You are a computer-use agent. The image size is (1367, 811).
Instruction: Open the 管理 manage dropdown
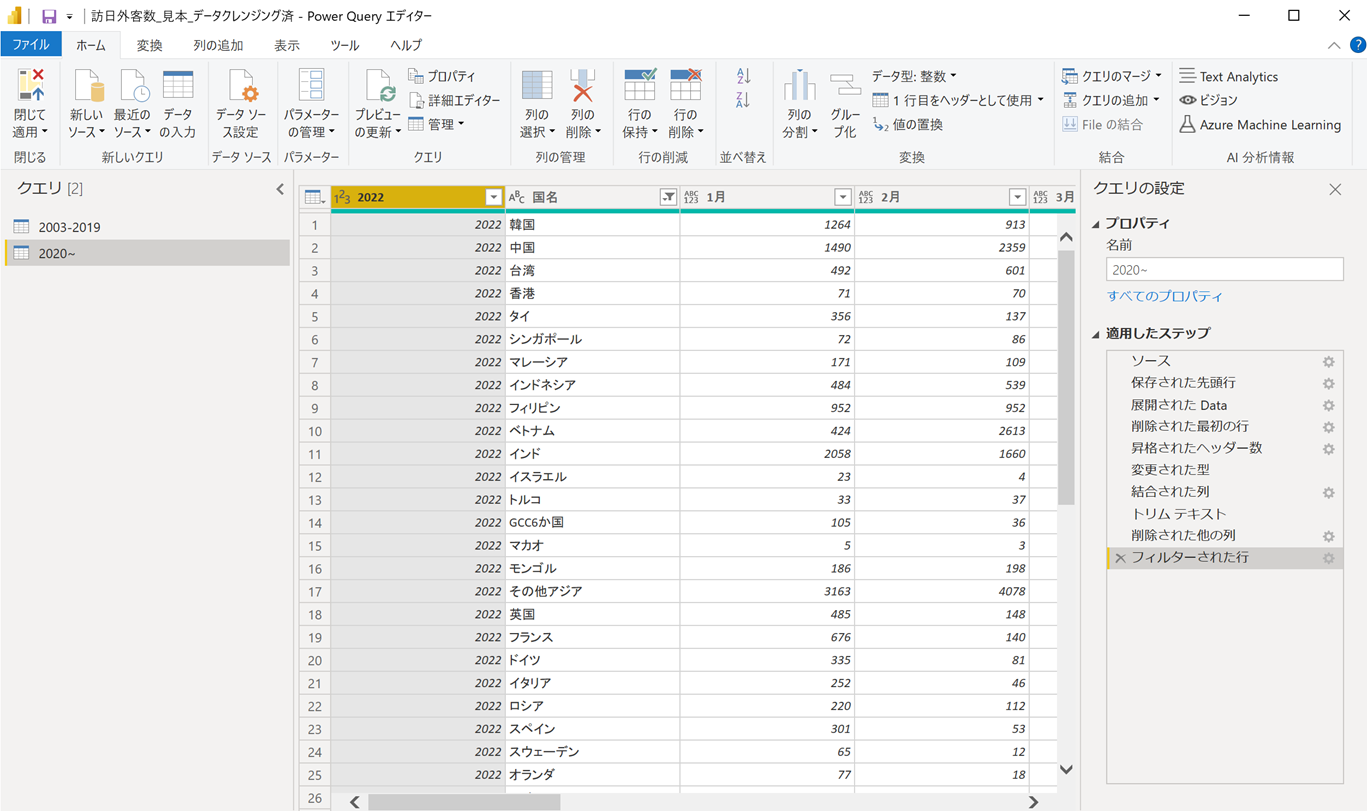click(436, 124)
